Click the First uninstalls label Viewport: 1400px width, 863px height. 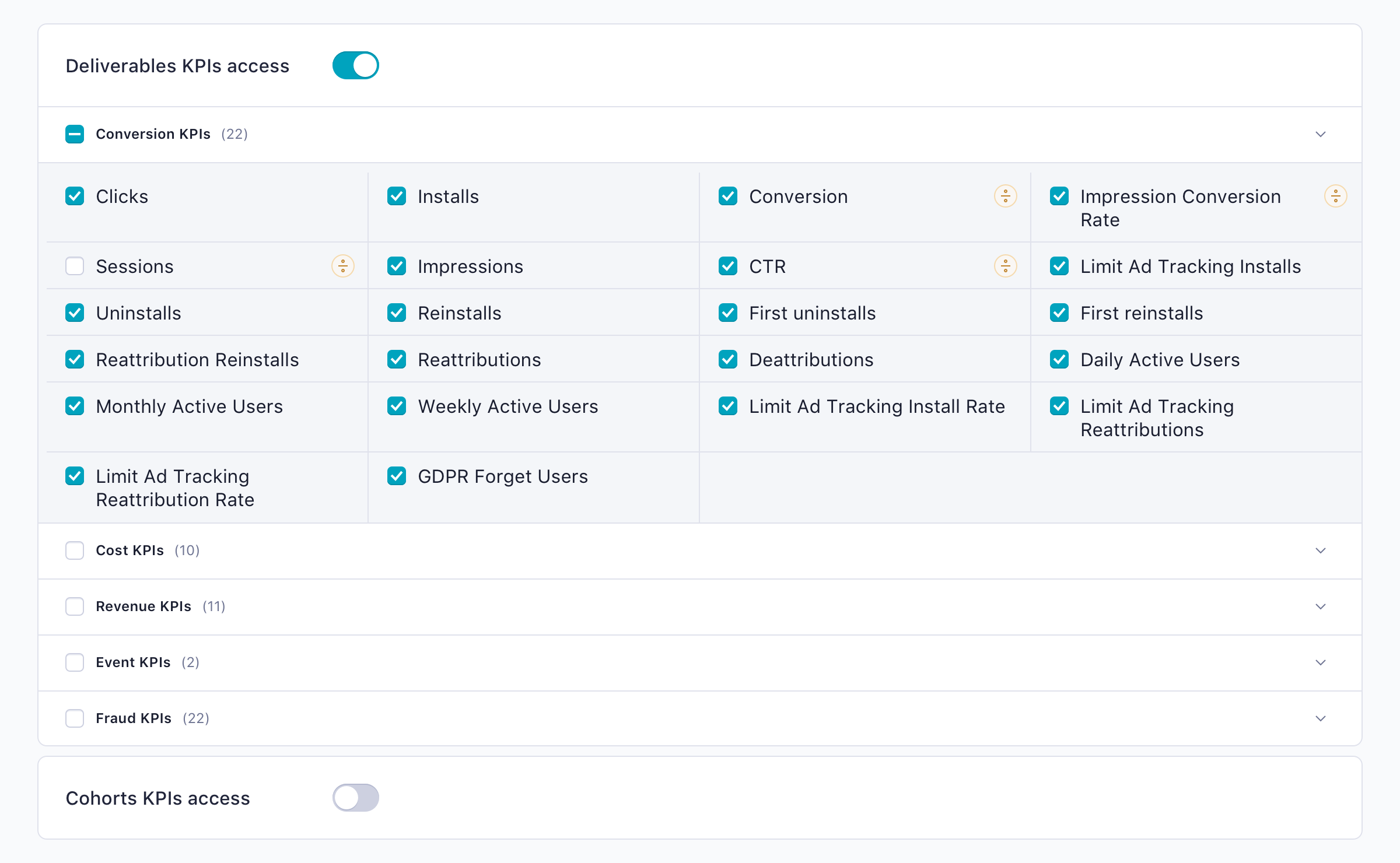point(812,313)
